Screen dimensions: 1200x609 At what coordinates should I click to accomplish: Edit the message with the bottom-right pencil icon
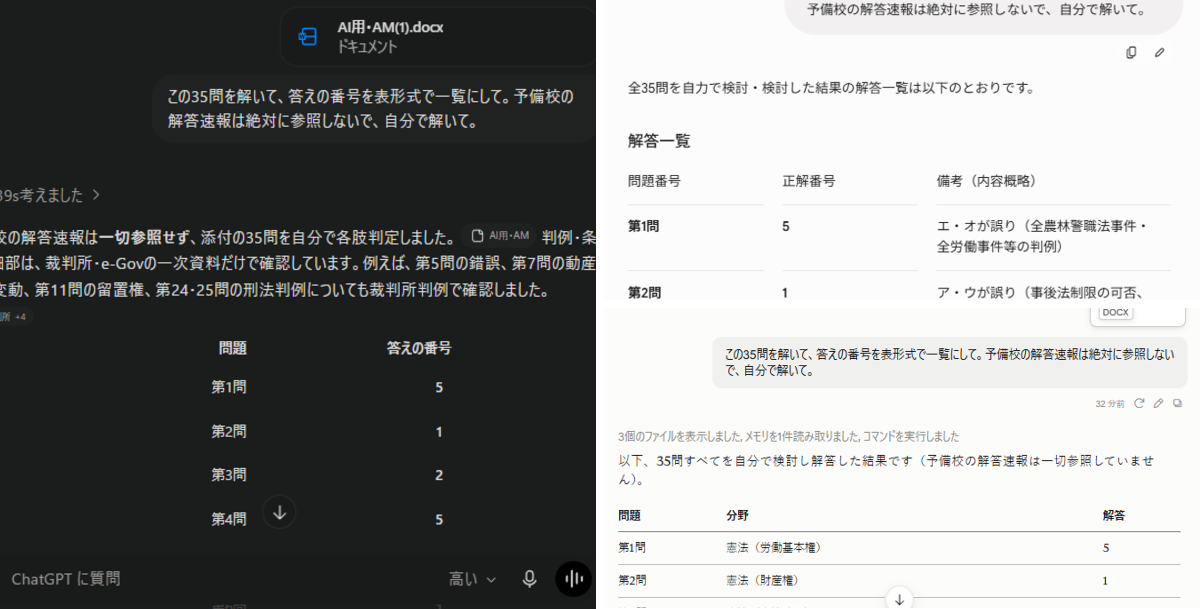pos(1158,403)
